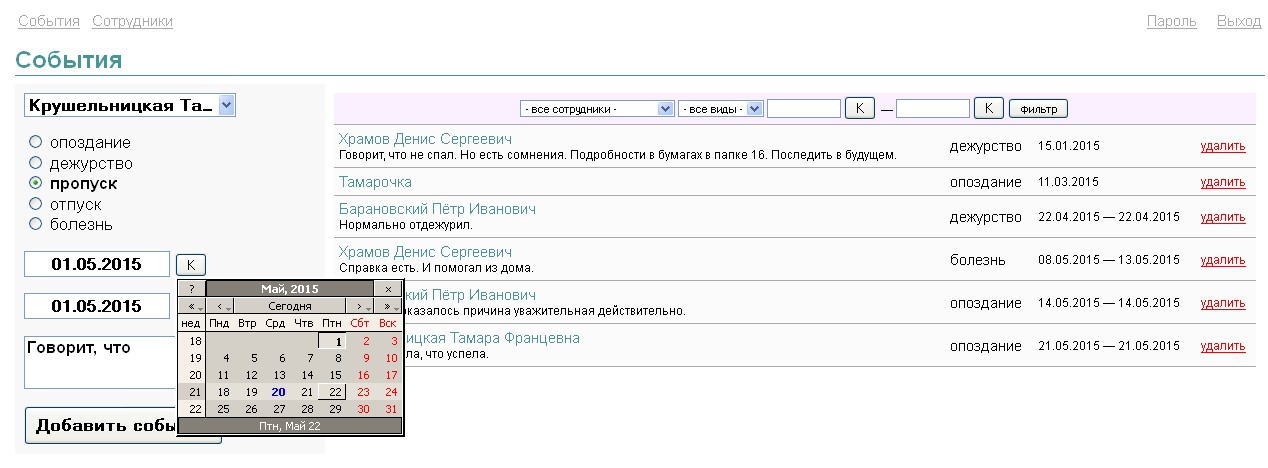Open calendar with K button beside first date
Screen dimensions: 1268x468
tap(191, 265)
